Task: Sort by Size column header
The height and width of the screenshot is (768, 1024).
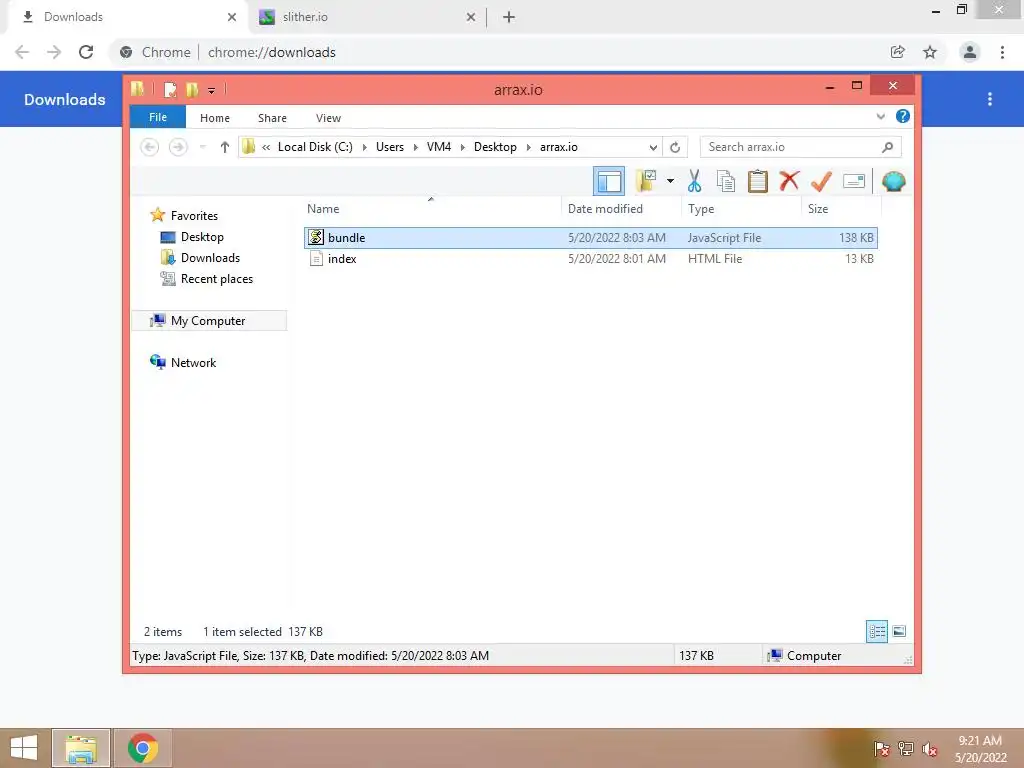Action: [x=840, y=209]
